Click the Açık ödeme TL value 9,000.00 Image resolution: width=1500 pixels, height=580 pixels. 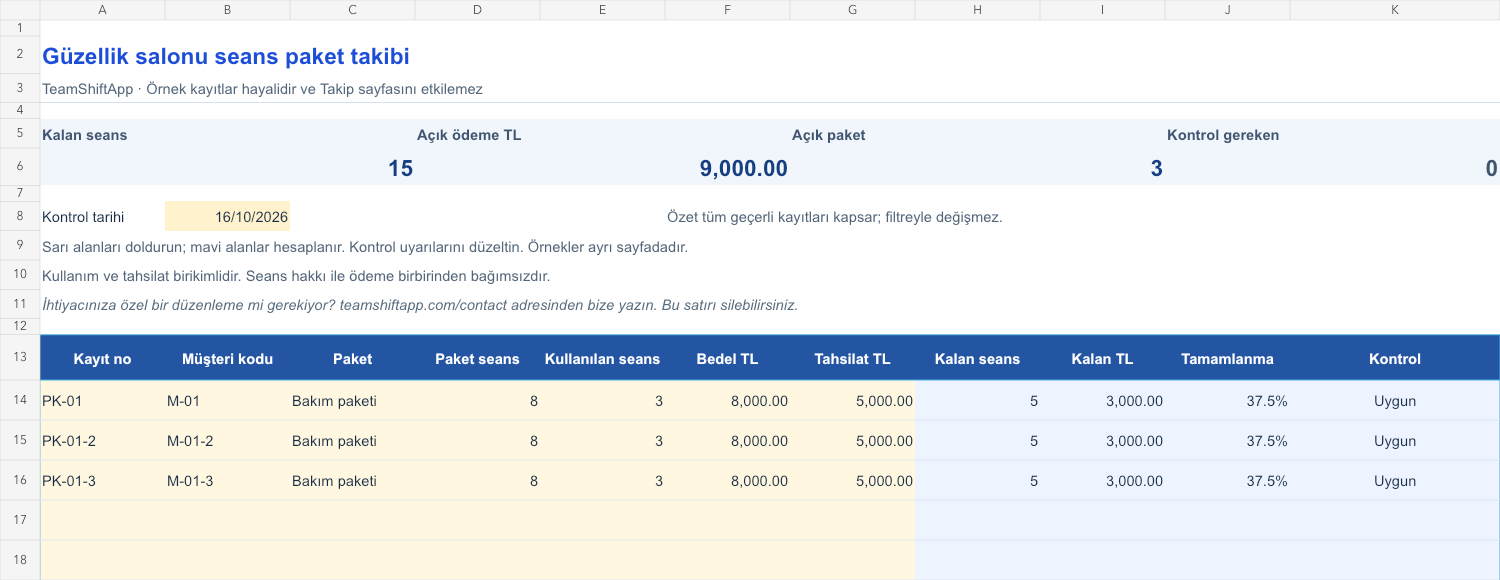[x=744, y=168]
